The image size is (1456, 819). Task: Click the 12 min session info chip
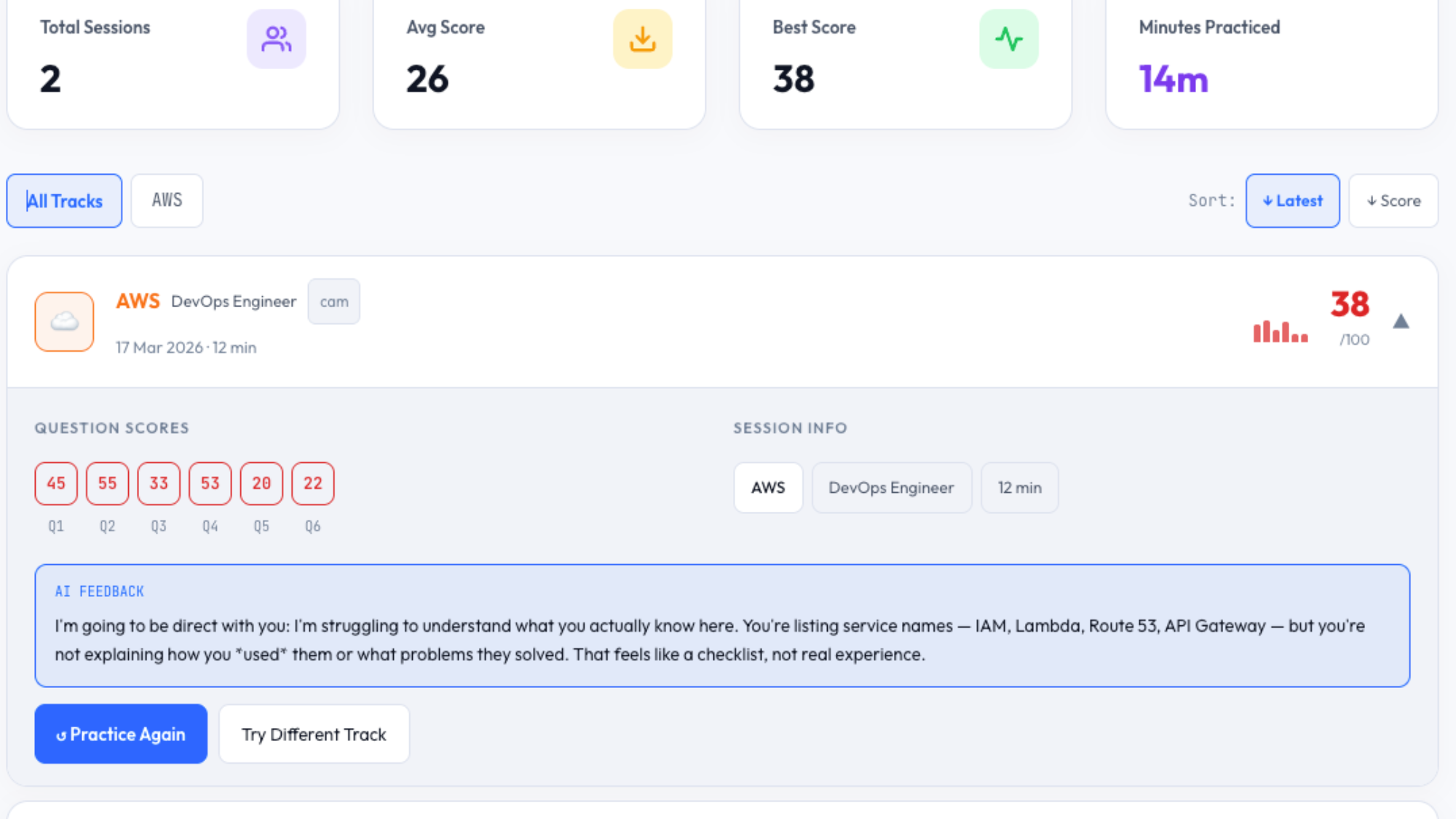(x=1019, y=488)
